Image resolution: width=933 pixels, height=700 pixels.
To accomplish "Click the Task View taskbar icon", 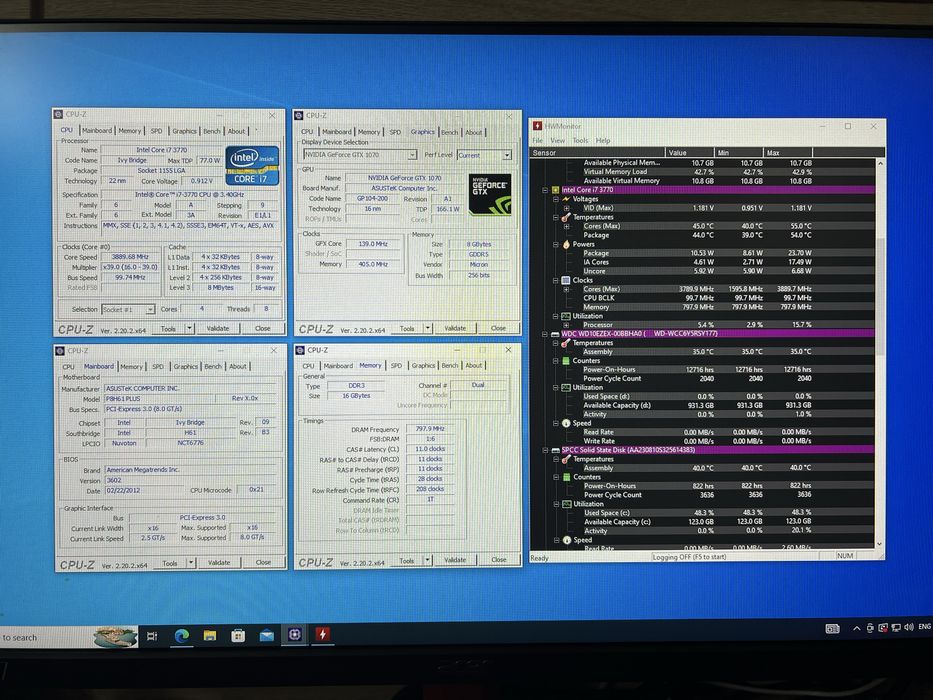I will tap(152, 636).
